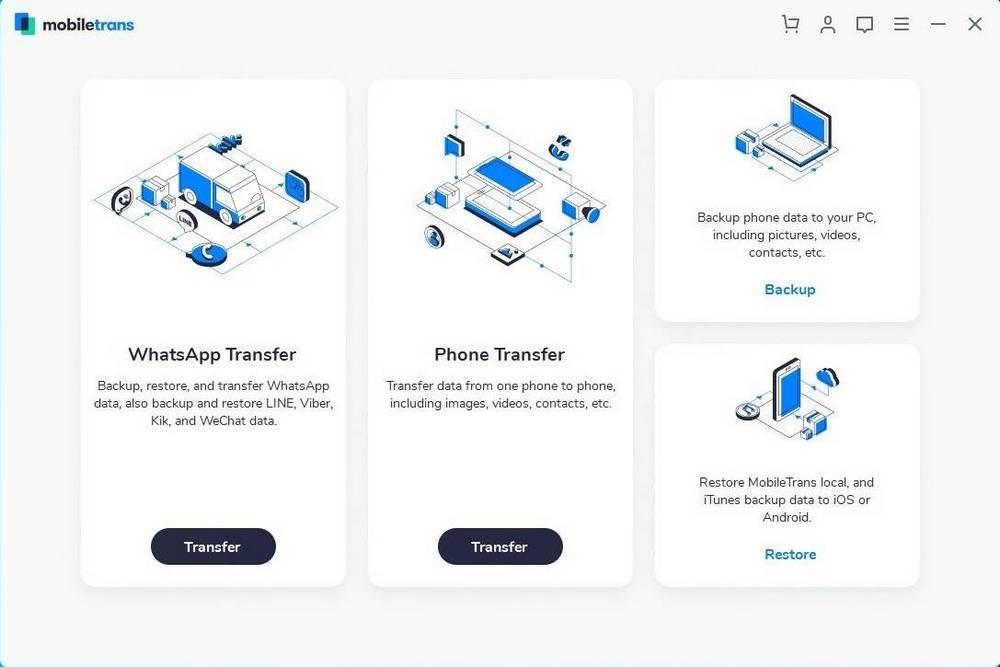Minimize the MobileTrans window
The width and height of the screenshot is (1000, 667).
[x=938, y=24]
